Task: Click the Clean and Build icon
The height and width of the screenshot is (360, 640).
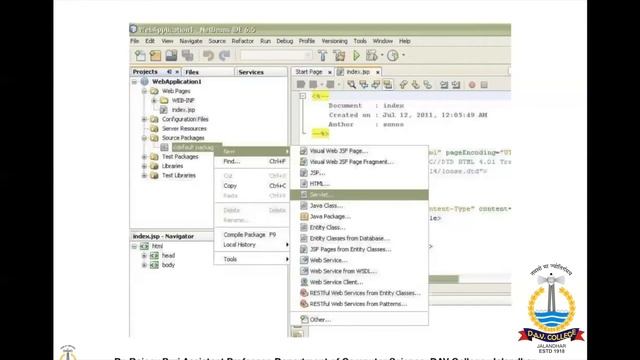Action: [x=339, y=56]
